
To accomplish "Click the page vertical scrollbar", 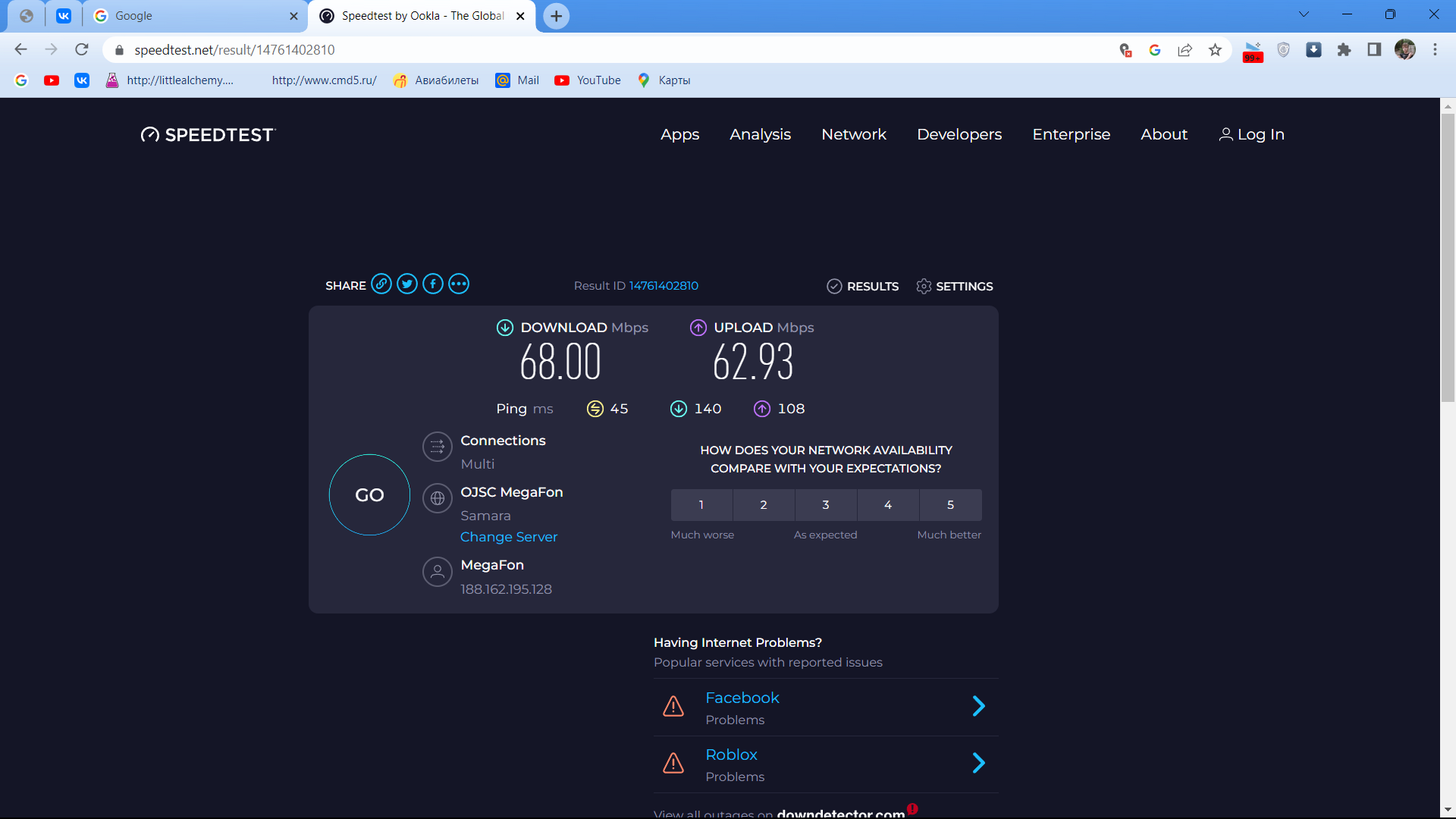I will point(1448,258).
